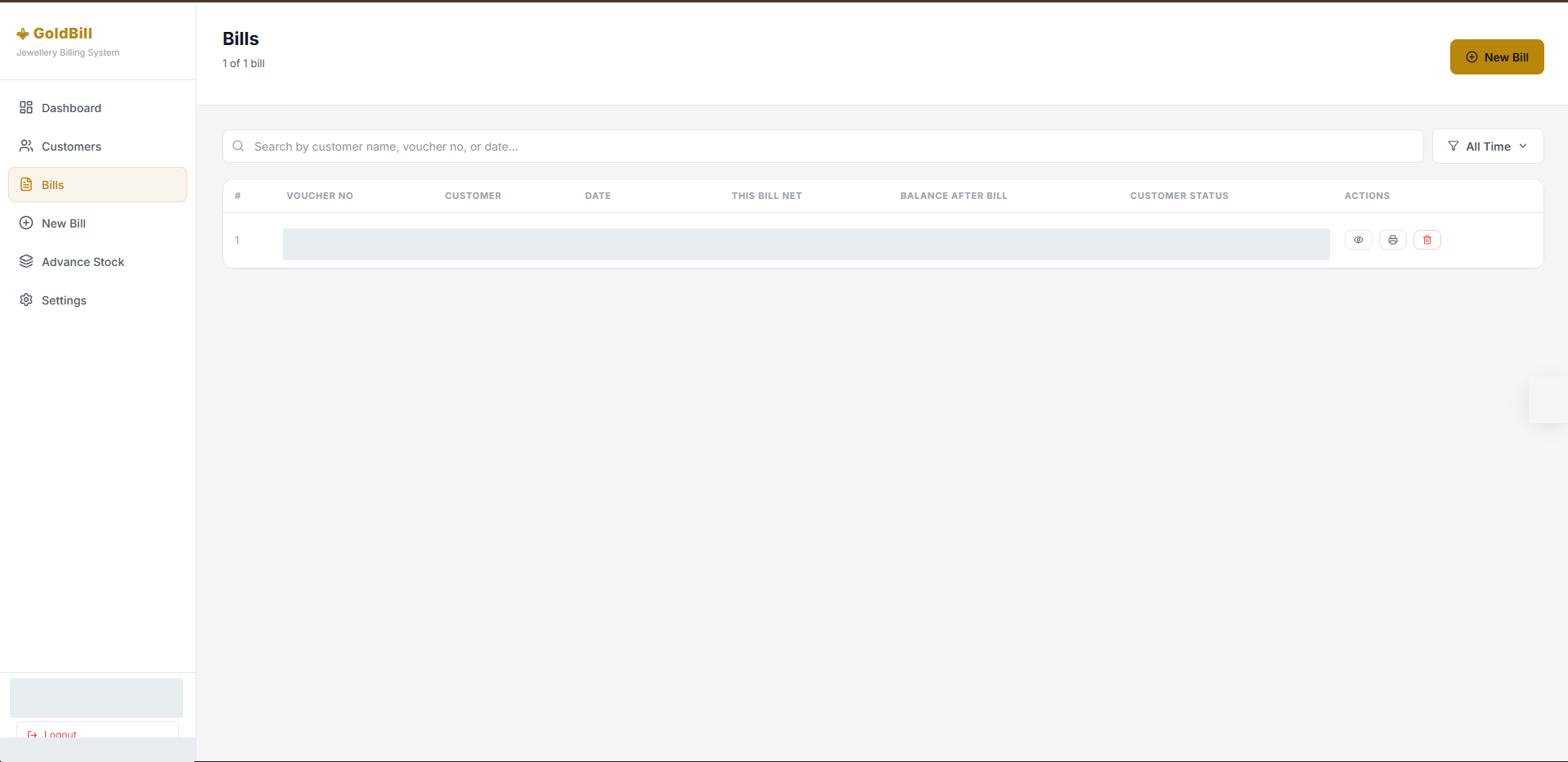Click the Dashboard grid icon

tap(26, 108)
